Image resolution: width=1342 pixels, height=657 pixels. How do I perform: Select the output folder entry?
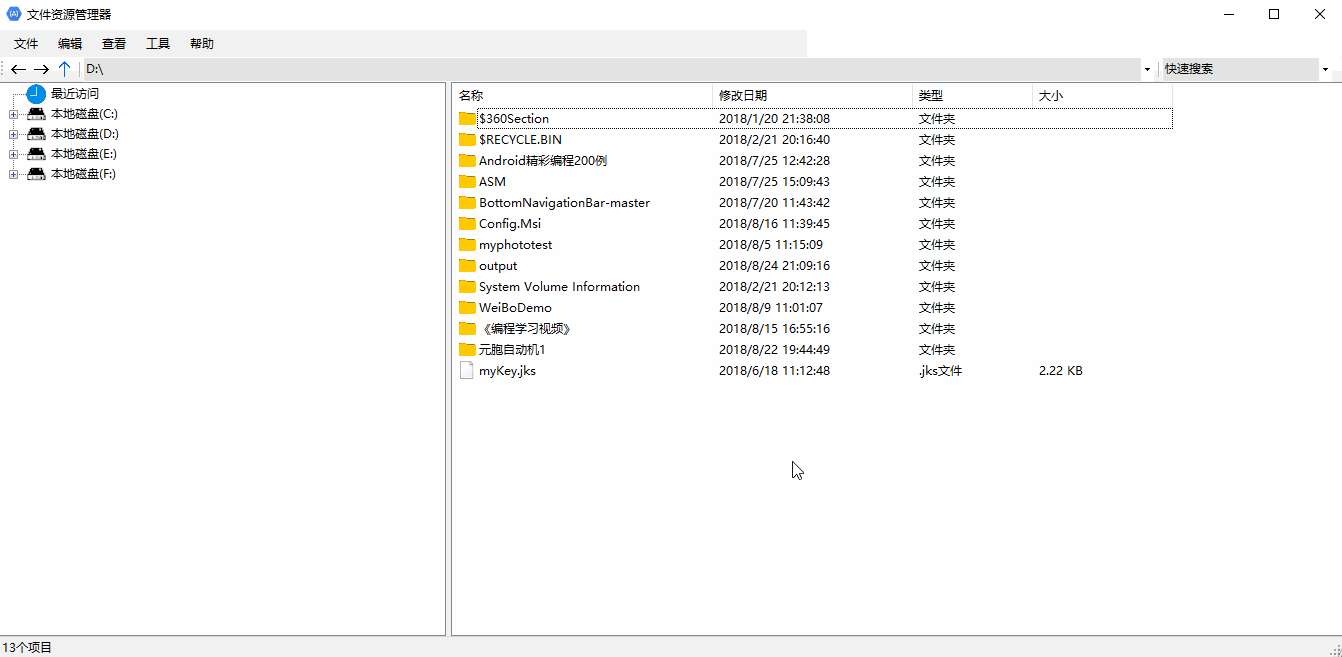[498, 266]
